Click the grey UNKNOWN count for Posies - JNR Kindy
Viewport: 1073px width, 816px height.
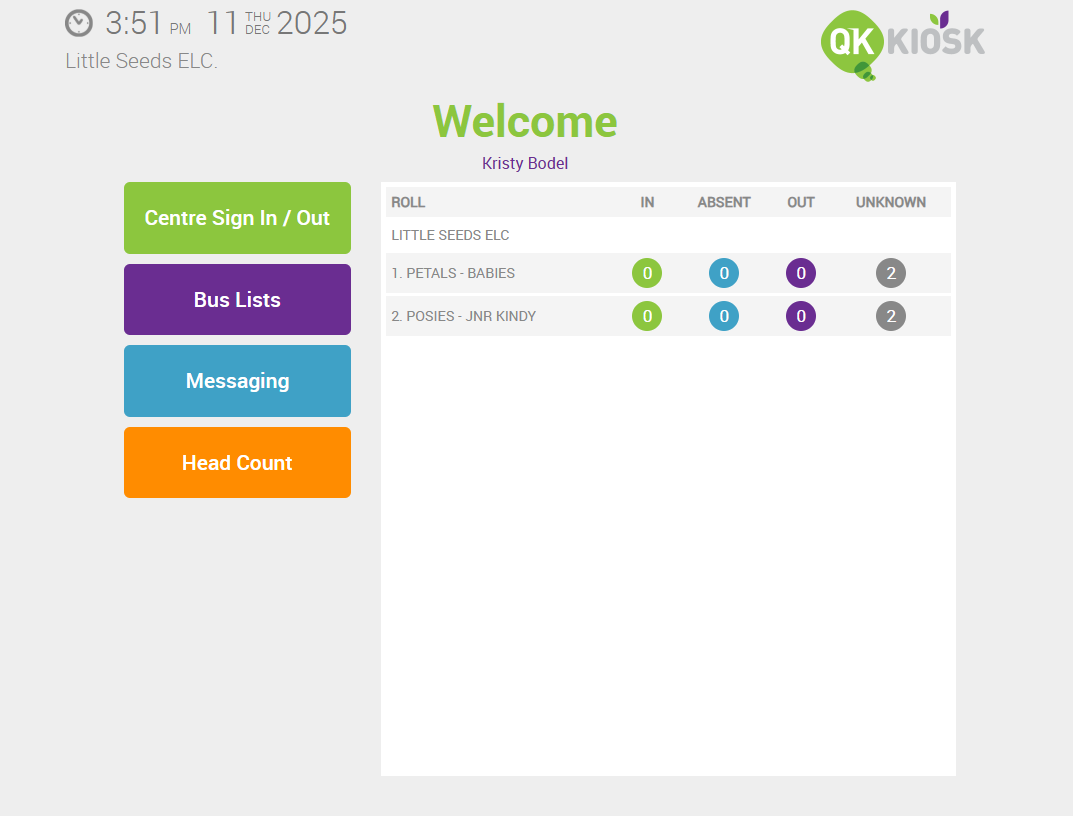point(891,316)
